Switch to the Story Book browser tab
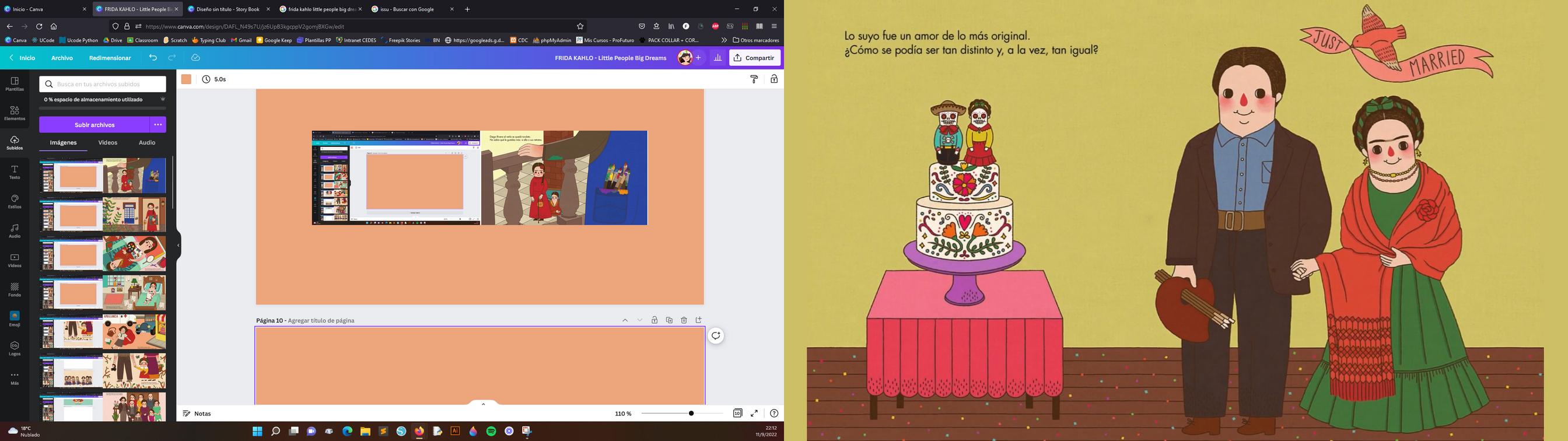 [229, 9]
